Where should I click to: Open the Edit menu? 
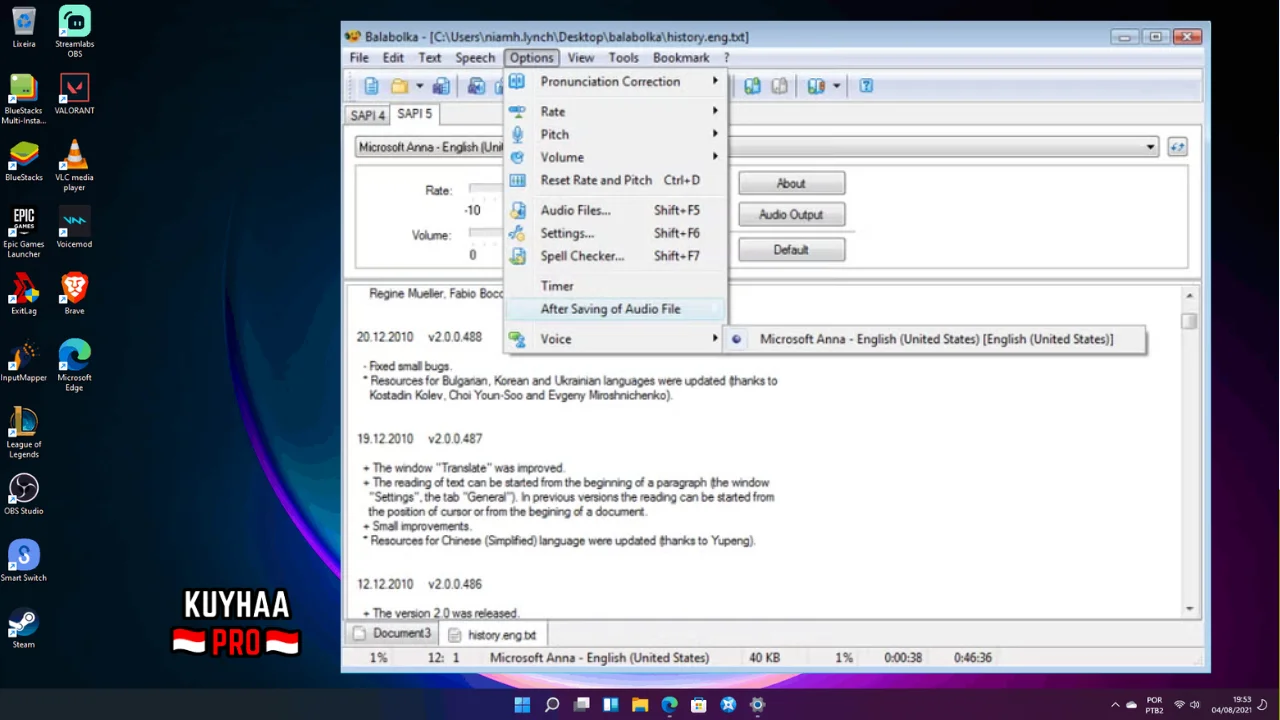click(393, 58)
